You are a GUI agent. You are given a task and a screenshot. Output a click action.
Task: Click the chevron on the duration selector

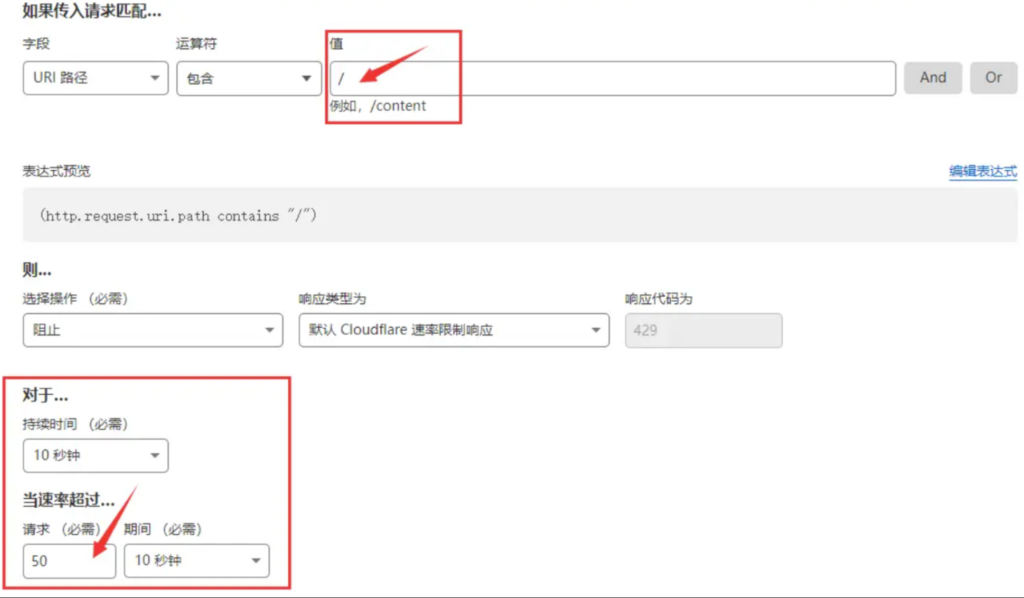click(155, 455)
